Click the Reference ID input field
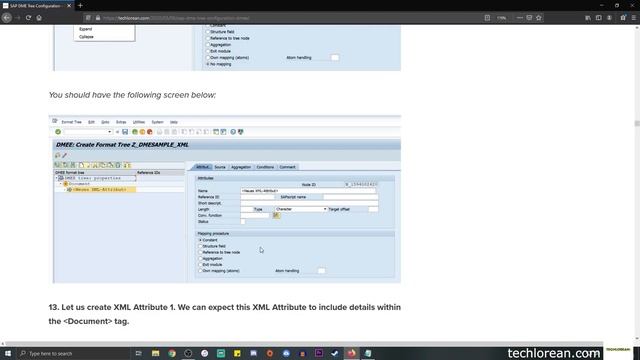 coord(258,197)
